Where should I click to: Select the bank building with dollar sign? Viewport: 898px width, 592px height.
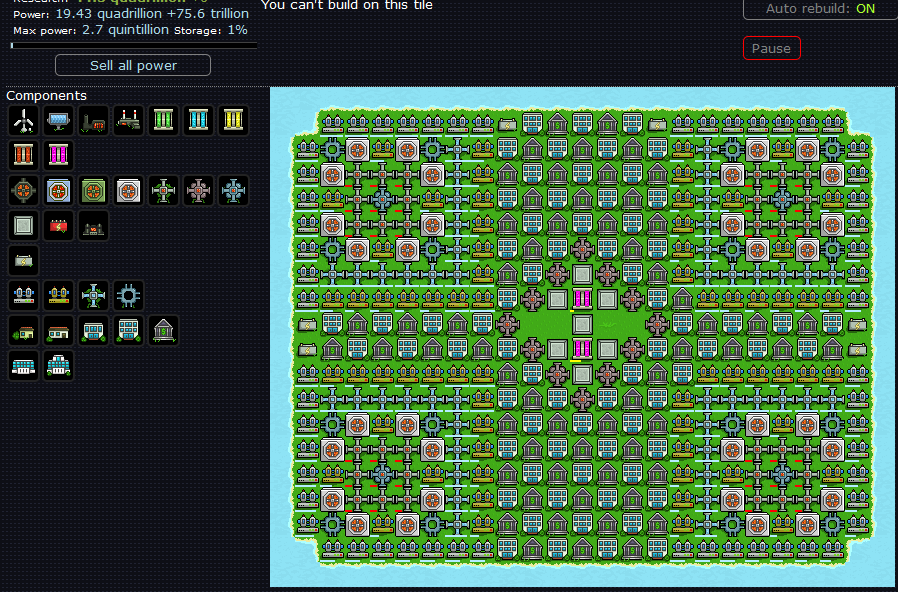click(163, 331)
